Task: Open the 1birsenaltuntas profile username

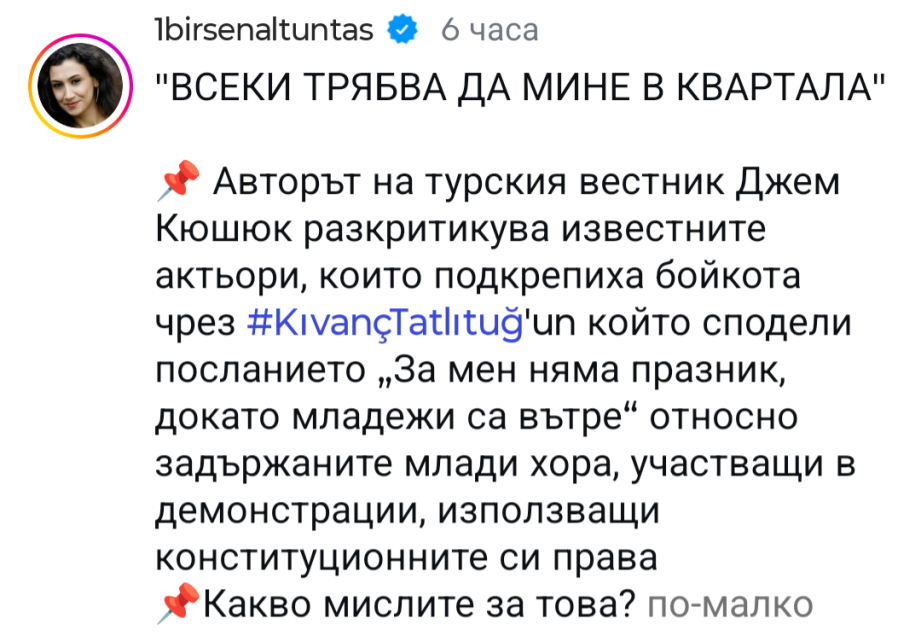Action: pyautogui.click(x=263, y=29)
